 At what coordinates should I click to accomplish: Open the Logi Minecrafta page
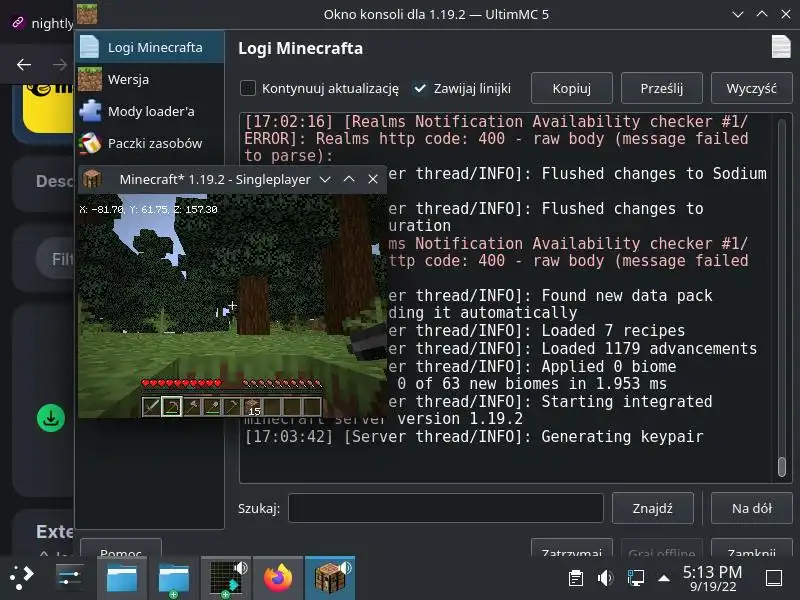150,47
